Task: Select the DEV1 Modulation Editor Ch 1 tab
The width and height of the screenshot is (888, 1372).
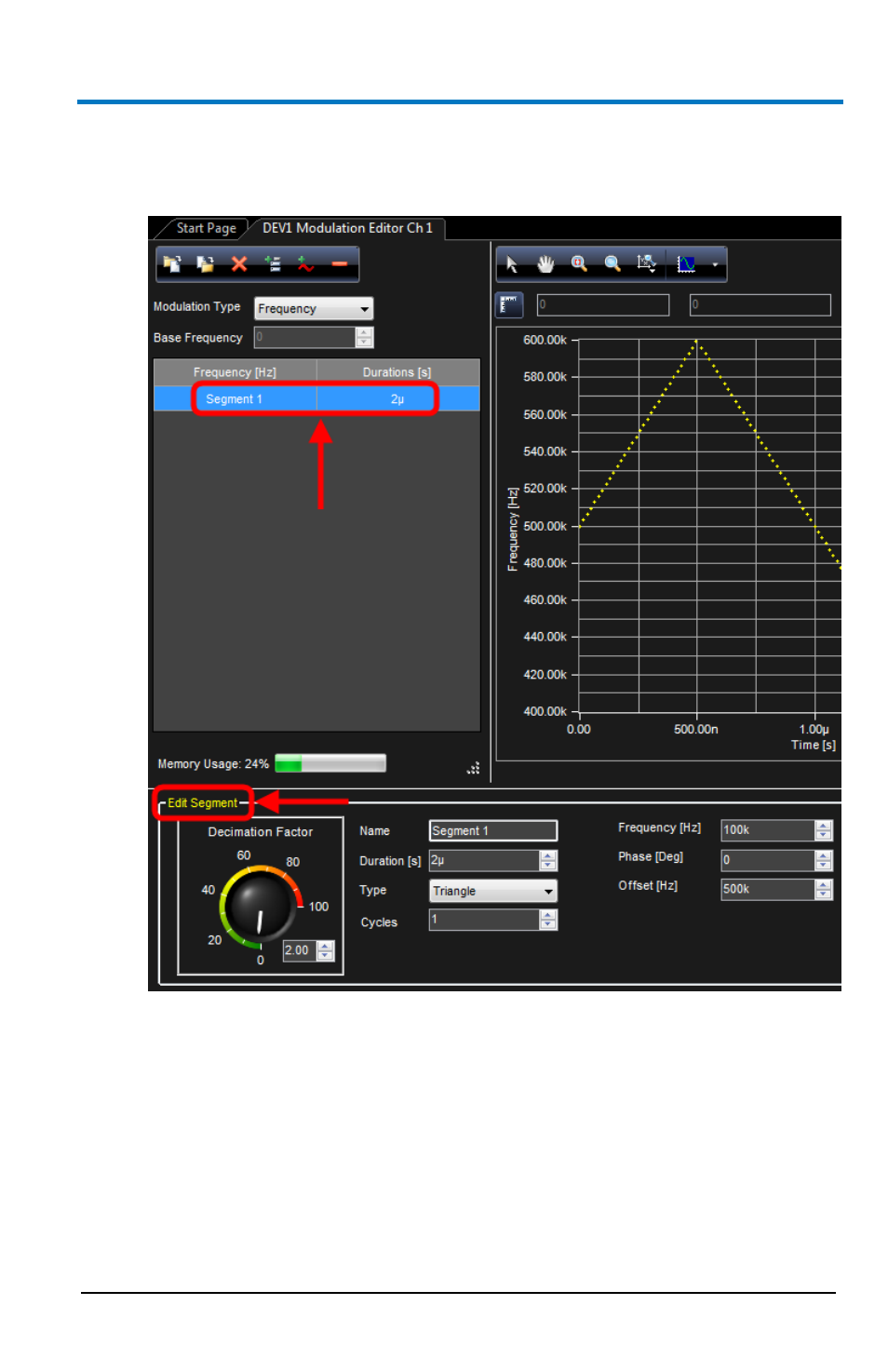Action: coord(347,228)
